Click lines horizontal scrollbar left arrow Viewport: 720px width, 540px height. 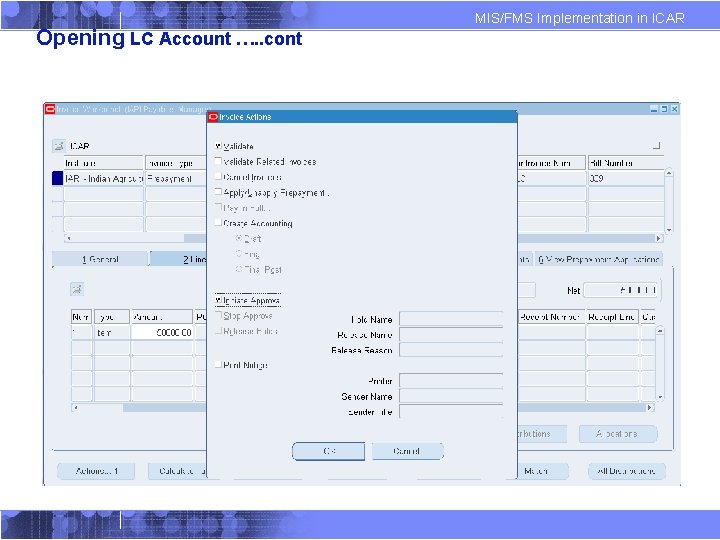(76, 407)
